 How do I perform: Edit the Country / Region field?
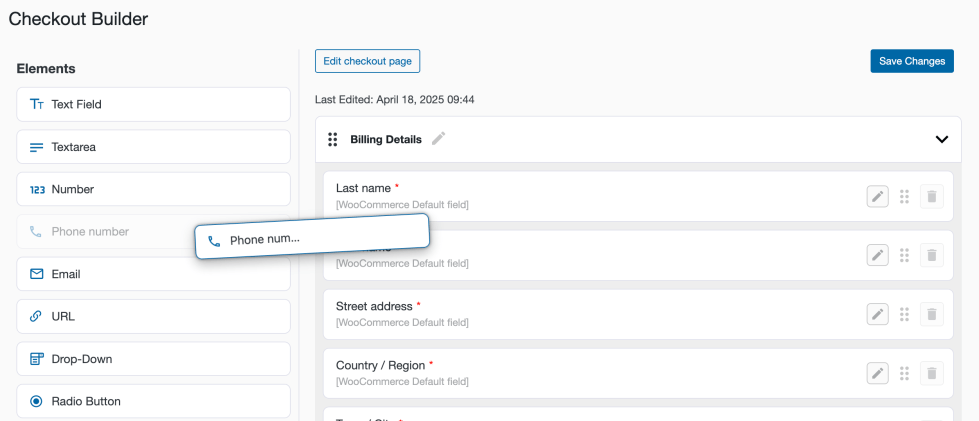(x=877, y=373)
